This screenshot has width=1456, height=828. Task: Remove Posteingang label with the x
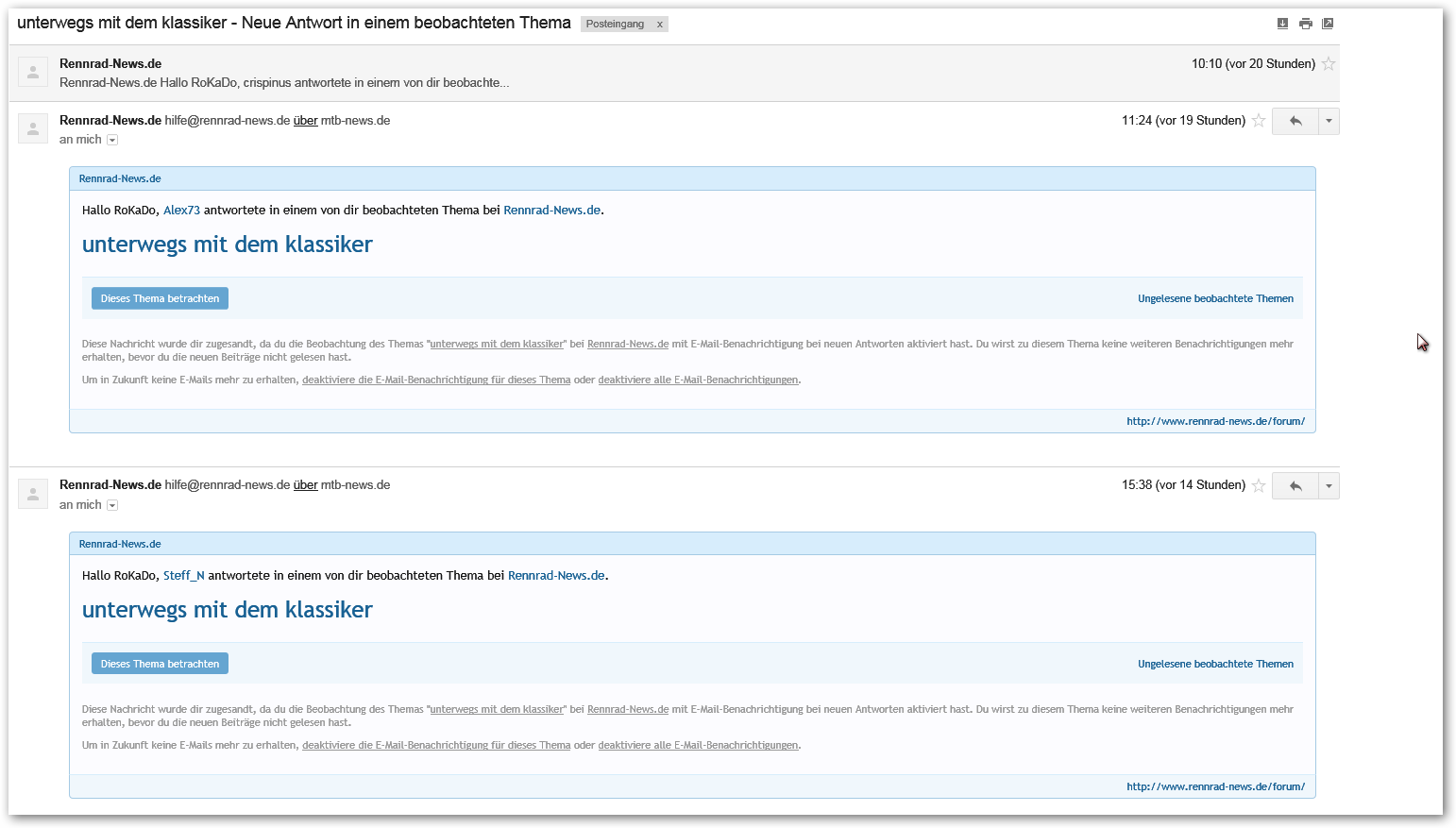[x=659, y=25]
